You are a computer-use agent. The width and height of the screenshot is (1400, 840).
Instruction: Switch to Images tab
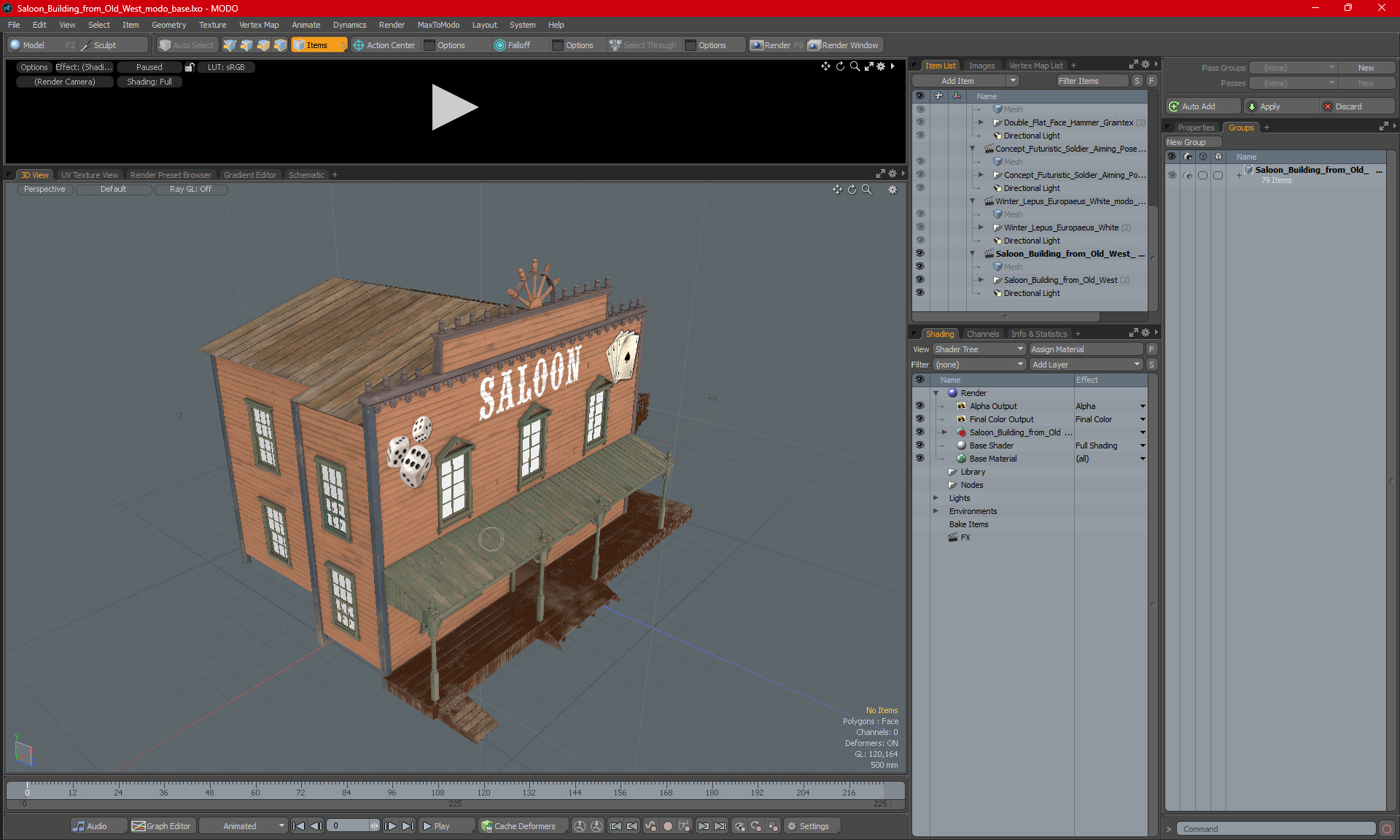click(x=981, y=66)
